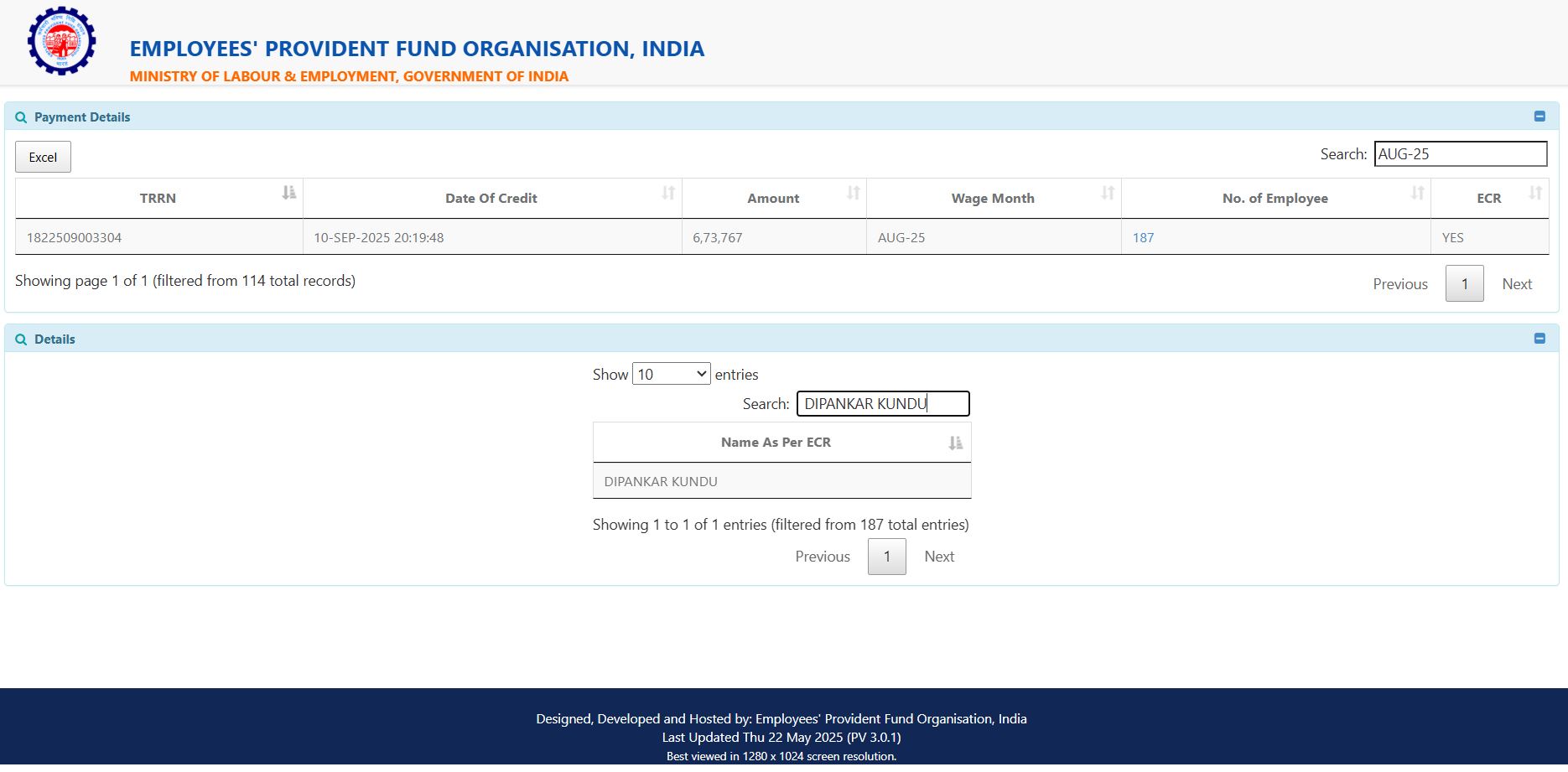The image size is (1568, 772).
Task: Select the DIPANKAR KUNDU result row
Action: [781, 481]
